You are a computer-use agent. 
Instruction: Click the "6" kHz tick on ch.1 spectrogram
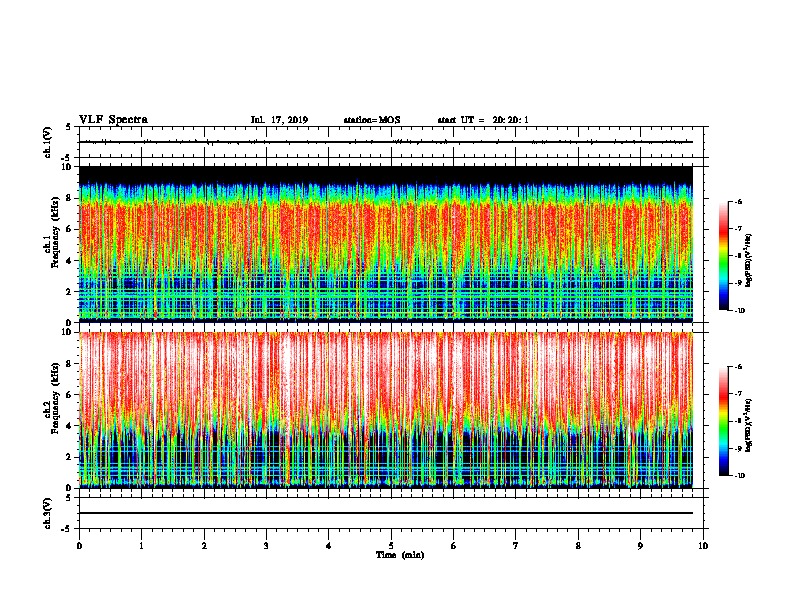pyautogui.click(x=69, y=229)
